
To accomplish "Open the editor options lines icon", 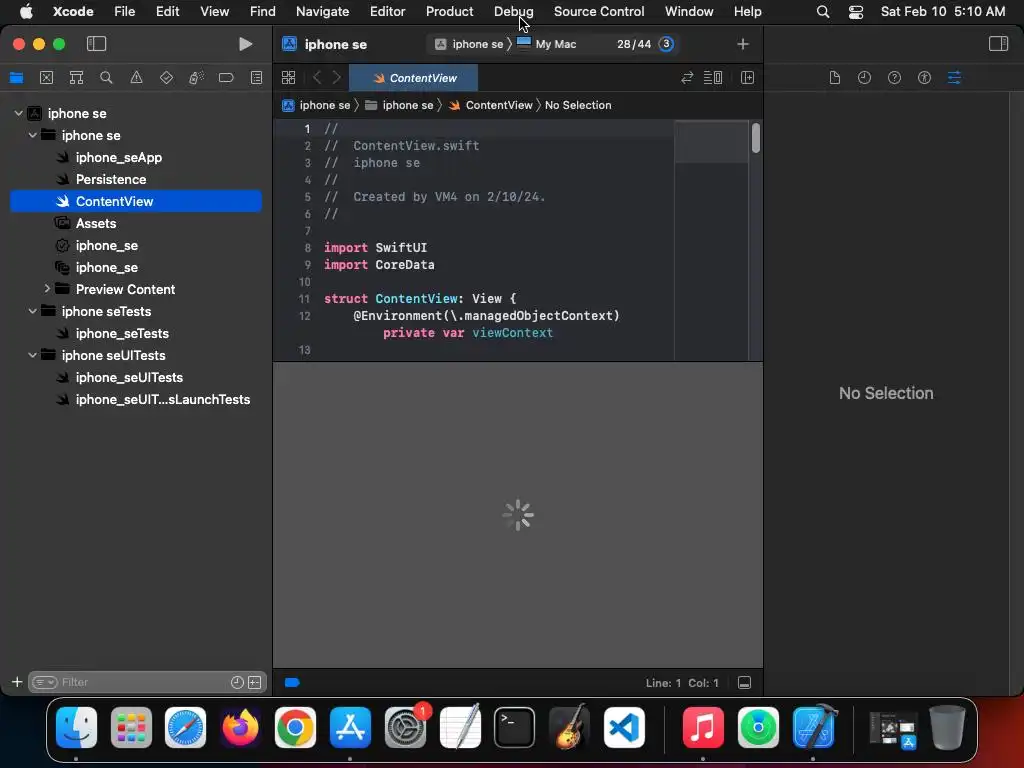I will (x=712, y=78).
